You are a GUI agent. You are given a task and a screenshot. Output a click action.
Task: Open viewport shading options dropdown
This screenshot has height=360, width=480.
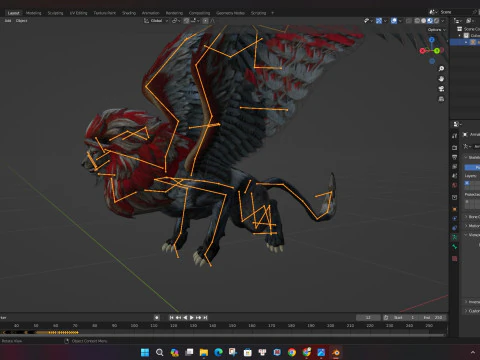coord(443,21)
